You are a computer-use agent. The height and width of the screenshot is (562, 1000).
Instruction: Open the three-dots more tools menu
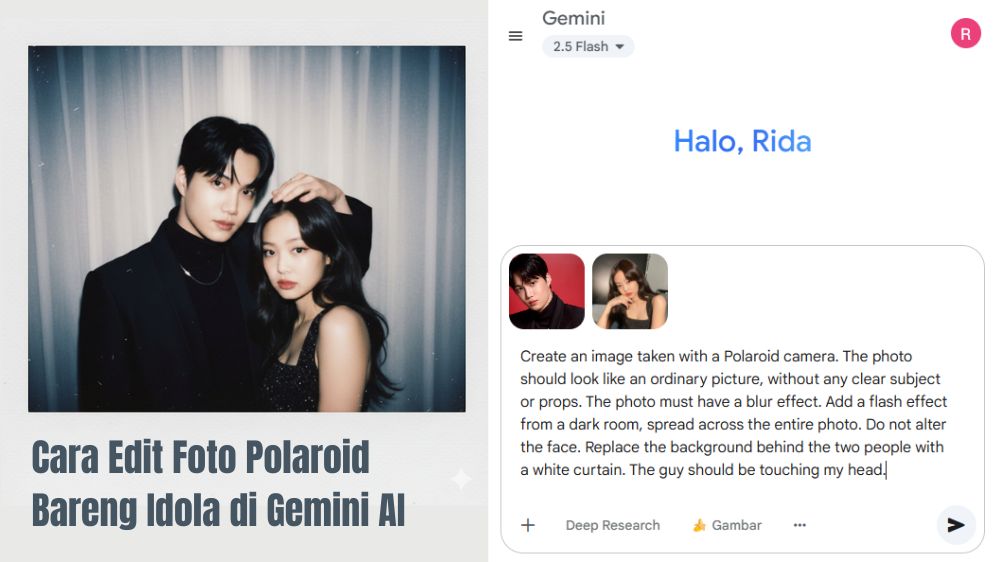click(x=800, y=525)
